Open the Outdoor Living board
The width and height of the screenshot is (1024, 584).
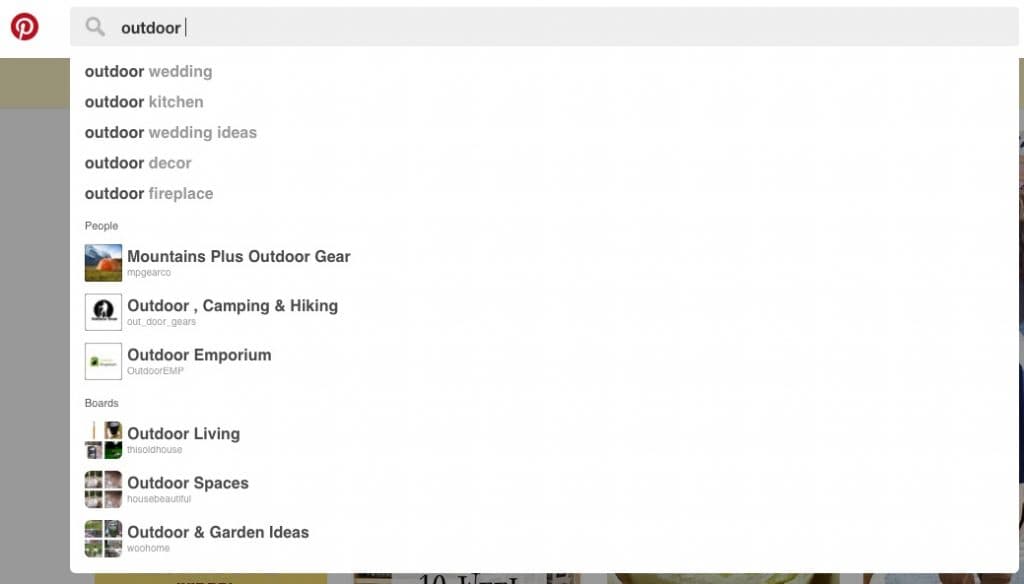183,434
